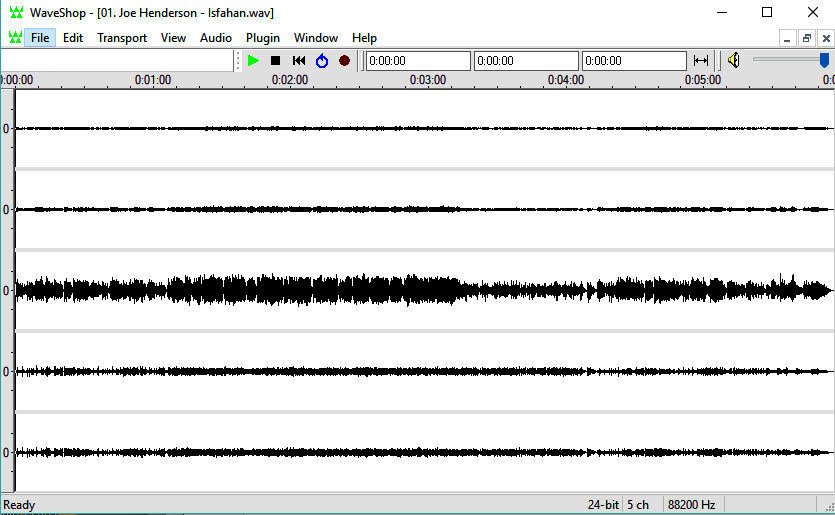Grab the toolbar gripper left of Play
Image resolution: width=835 pixels, height=515 pixels.
point(238,61)
